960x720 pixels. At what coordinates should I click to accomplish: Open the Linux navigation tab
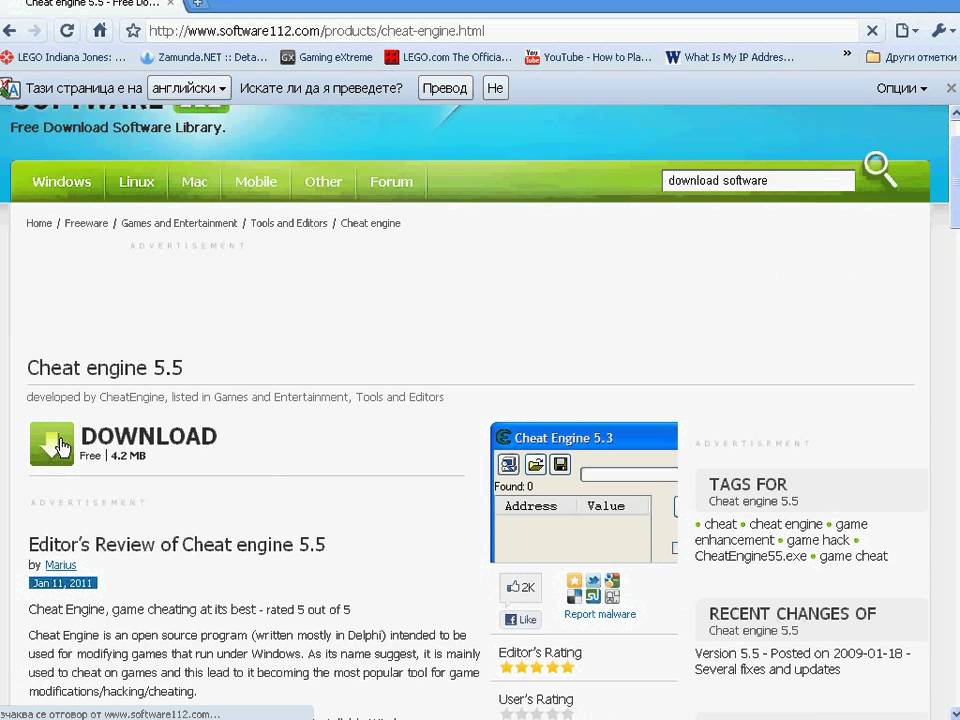137,182
